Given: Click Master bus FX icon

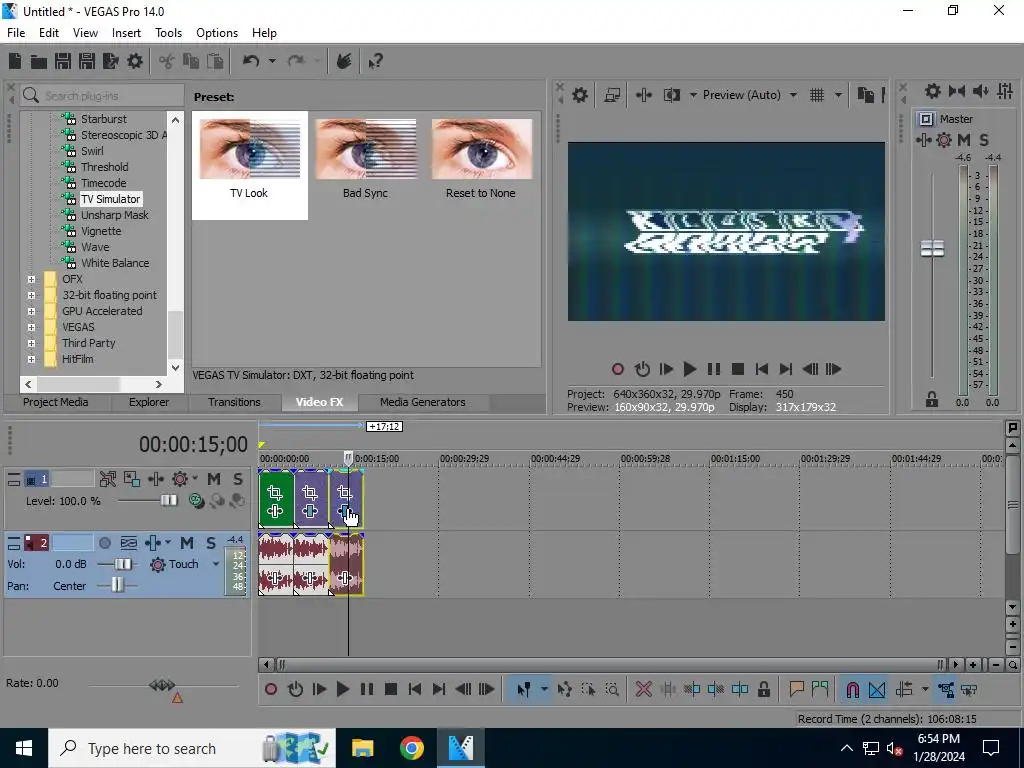Looking at the screenshot, I should (924, 140).
